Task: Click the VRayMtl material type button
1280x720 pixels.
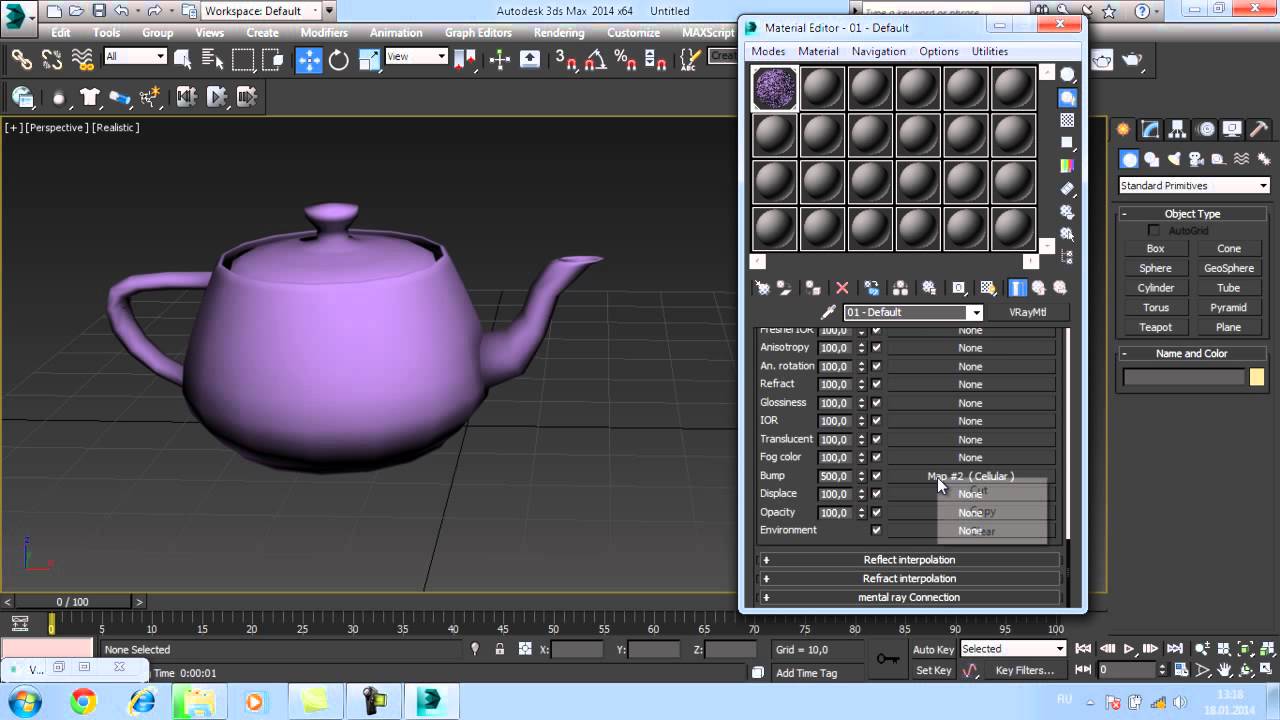Action: 1027,312
